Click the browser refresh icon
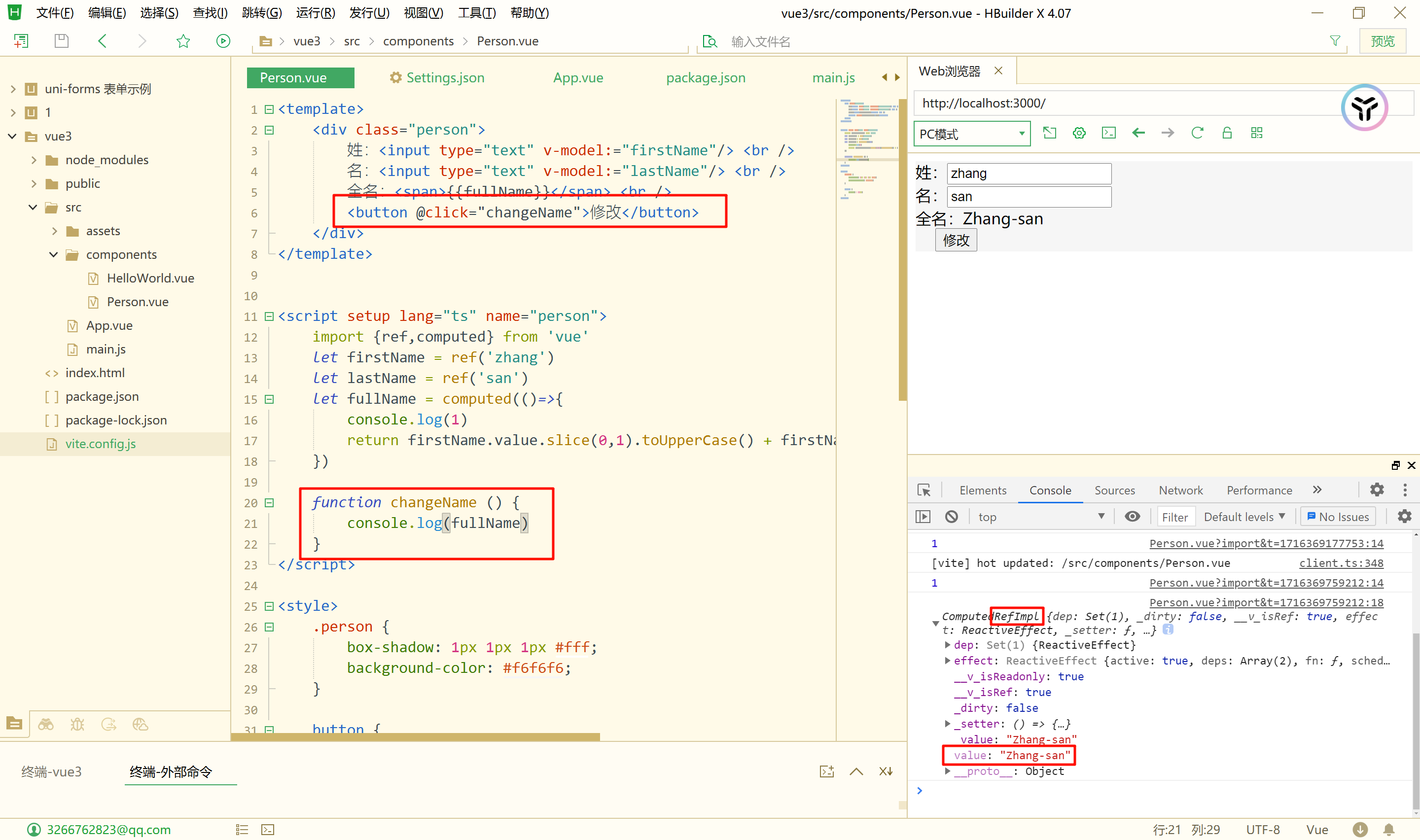The width and height of the screenshot is (1420, 840). (1197, 133)
